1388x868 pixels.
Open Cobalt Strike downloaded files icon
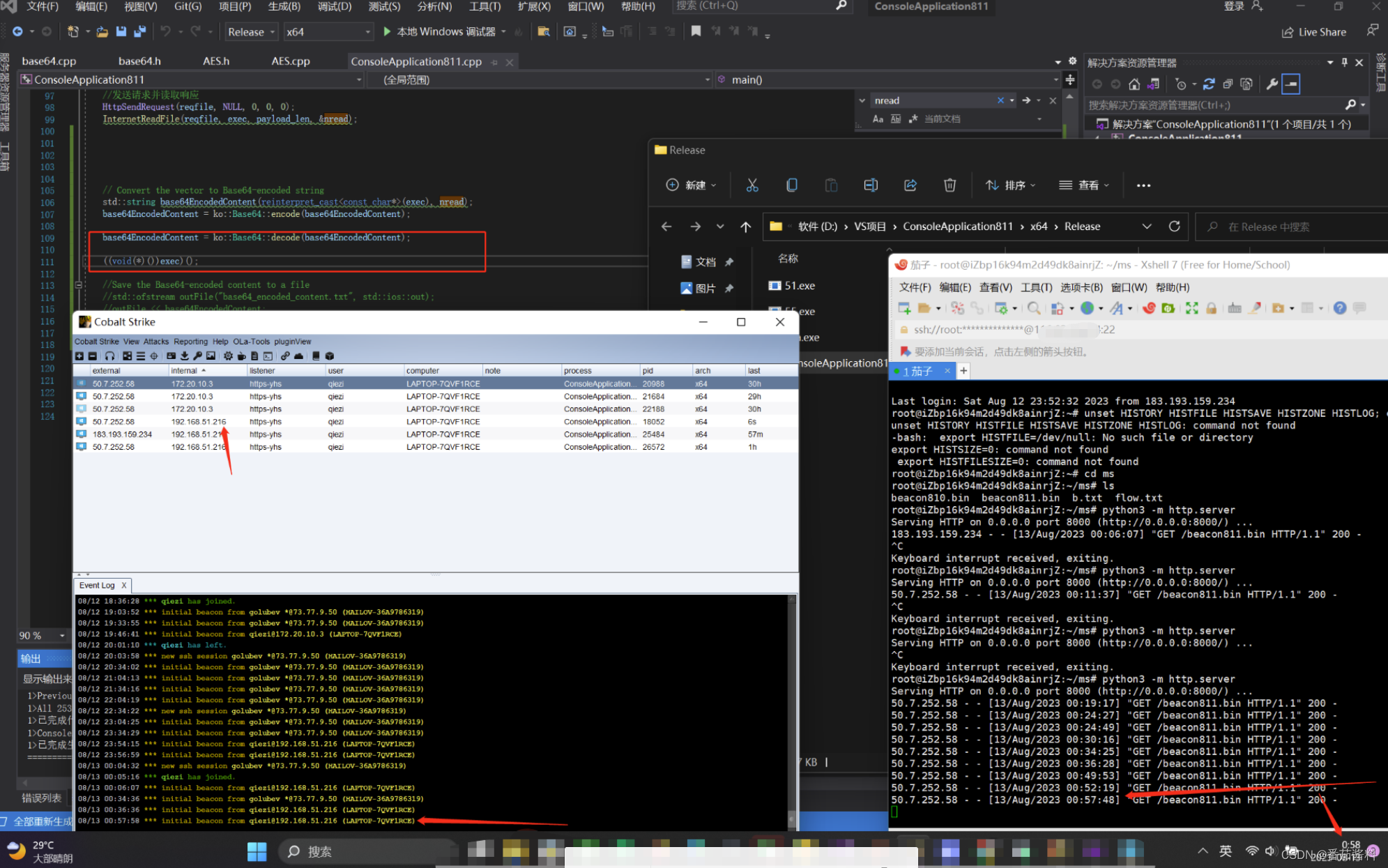(185, 356)
